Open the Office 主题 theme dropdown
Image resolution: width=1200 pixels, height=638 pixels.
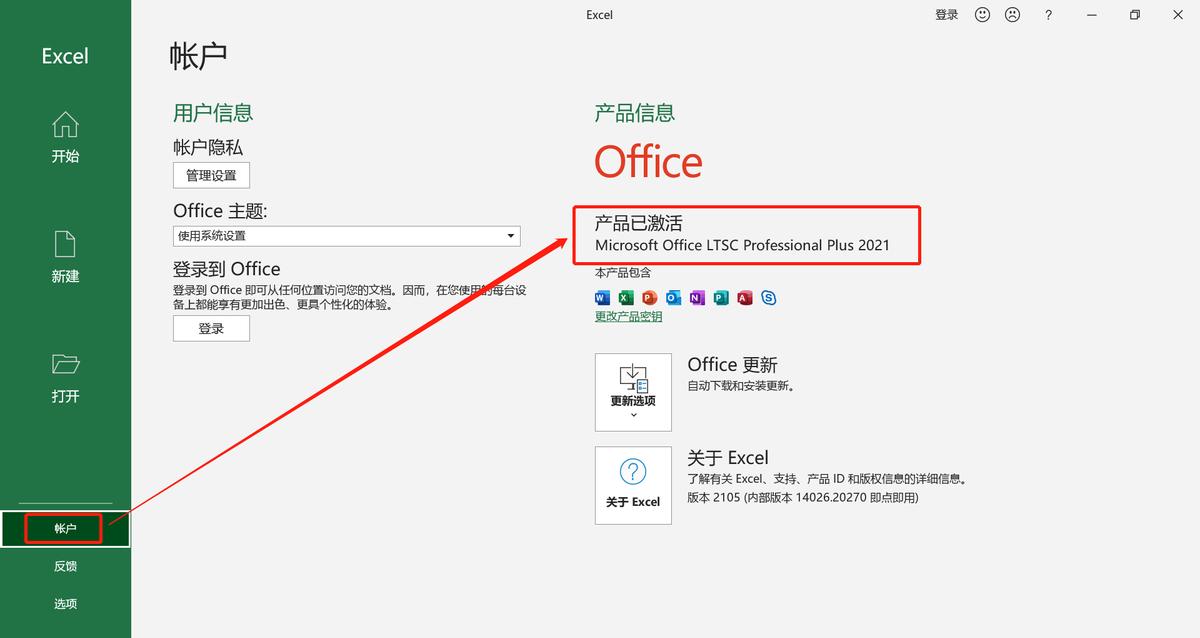click(345, 236)
